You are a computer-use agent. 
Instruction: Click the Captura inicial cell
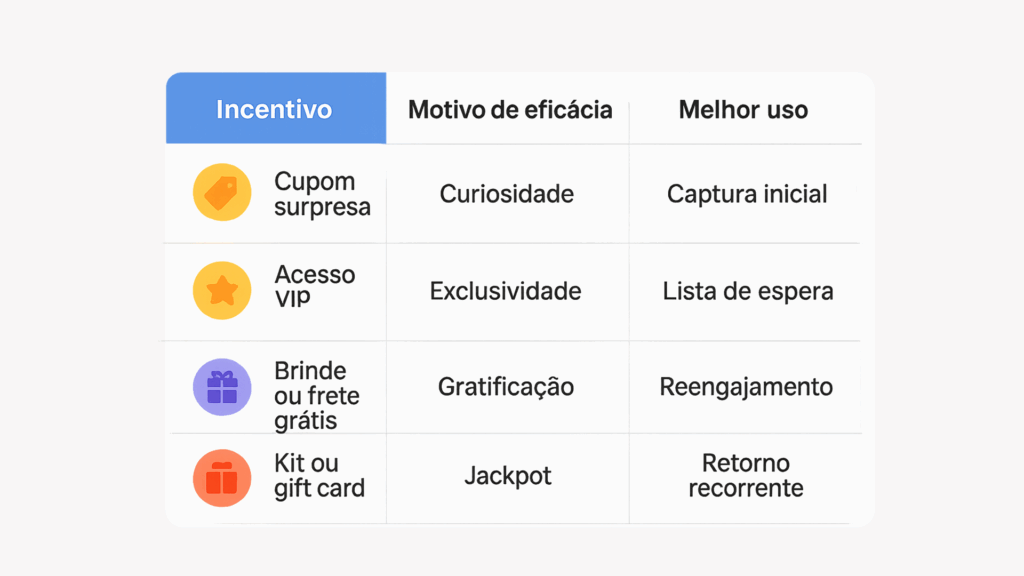(747, 193)
